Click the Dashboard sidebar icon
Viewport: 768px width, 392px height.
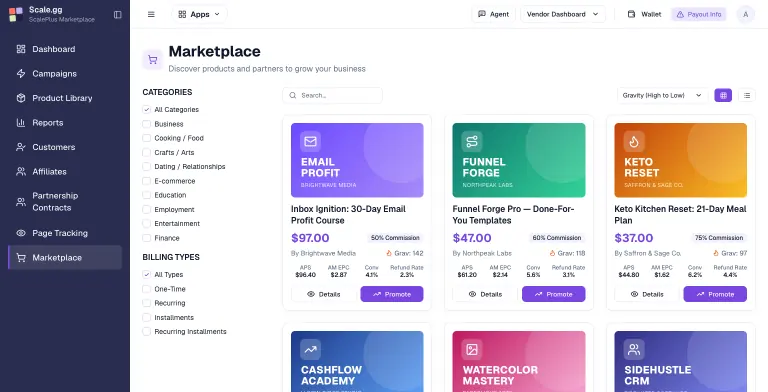pos(21,49)
